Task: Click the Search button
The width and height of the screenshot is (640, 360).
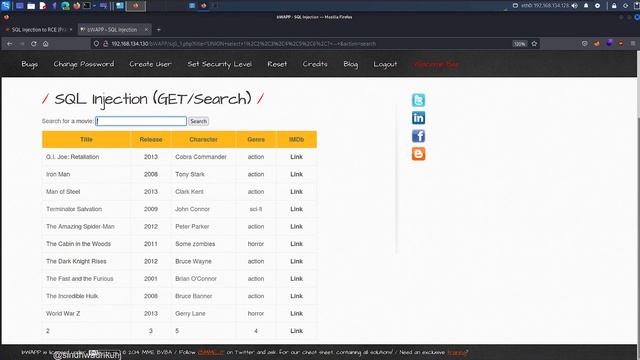Action: pos(198,121)
